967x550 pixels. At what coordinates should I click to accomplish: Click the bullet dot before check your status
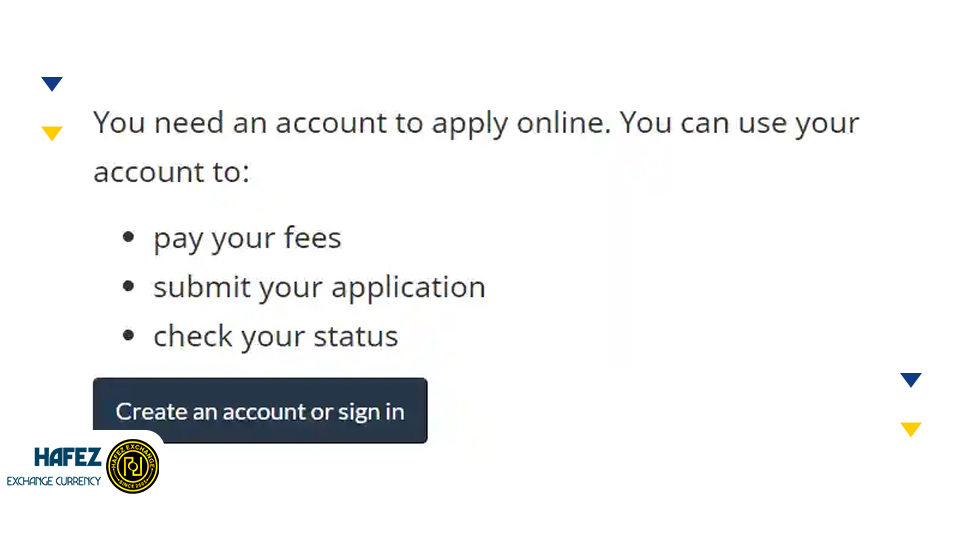(128, 336)
